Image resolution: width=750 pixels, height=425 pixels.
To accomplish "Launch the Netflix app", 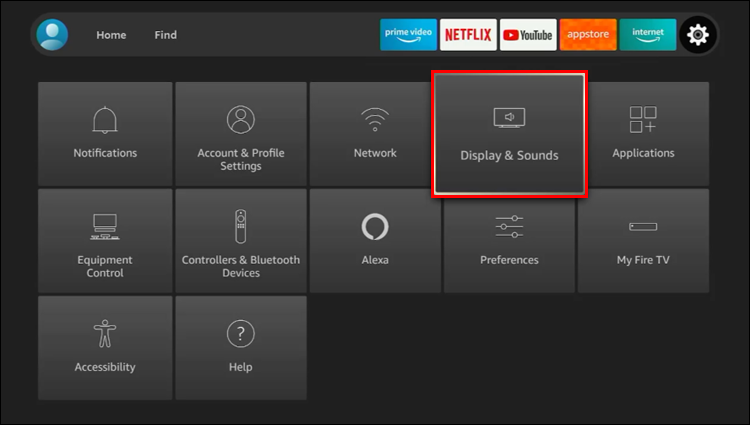I will pos(468,34).
